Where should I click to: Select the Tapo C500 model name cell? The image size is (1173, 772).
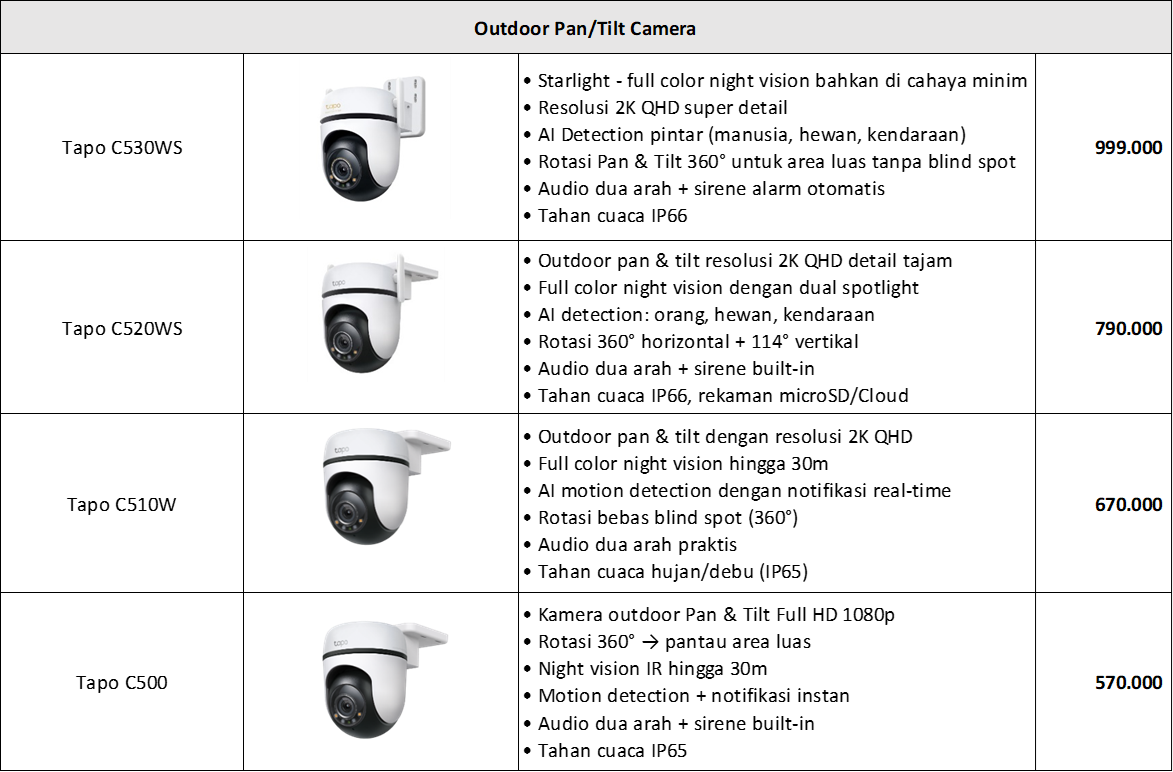coord(122,682)
